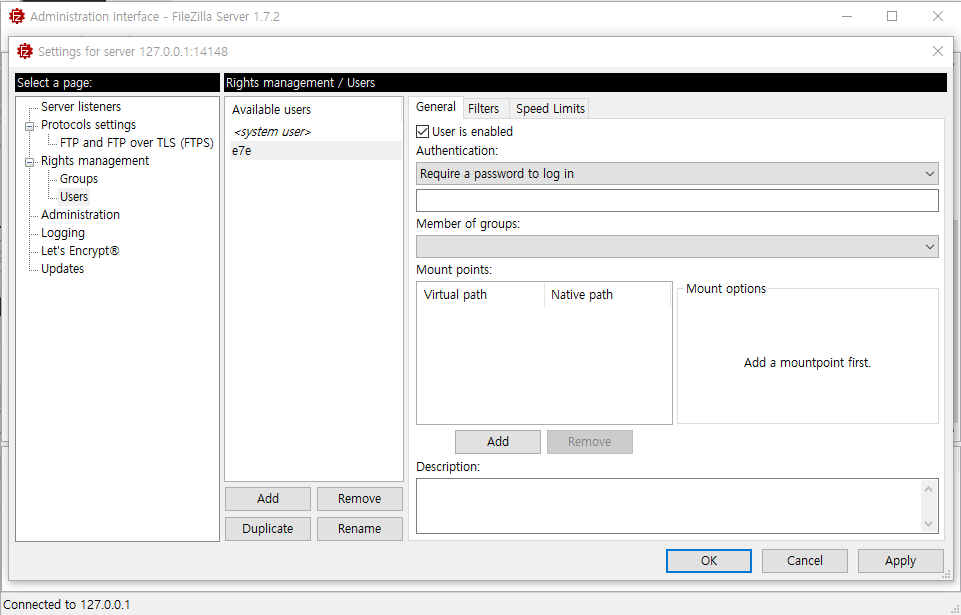Click the Description scrollbar down arrow
961x615 pixels.
(x=929, y=524)
